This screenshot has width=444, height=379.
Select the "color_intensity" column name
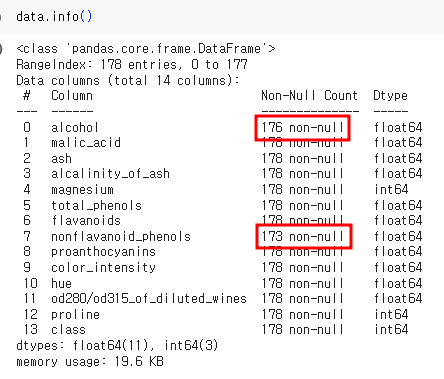(x=103, y=268)
